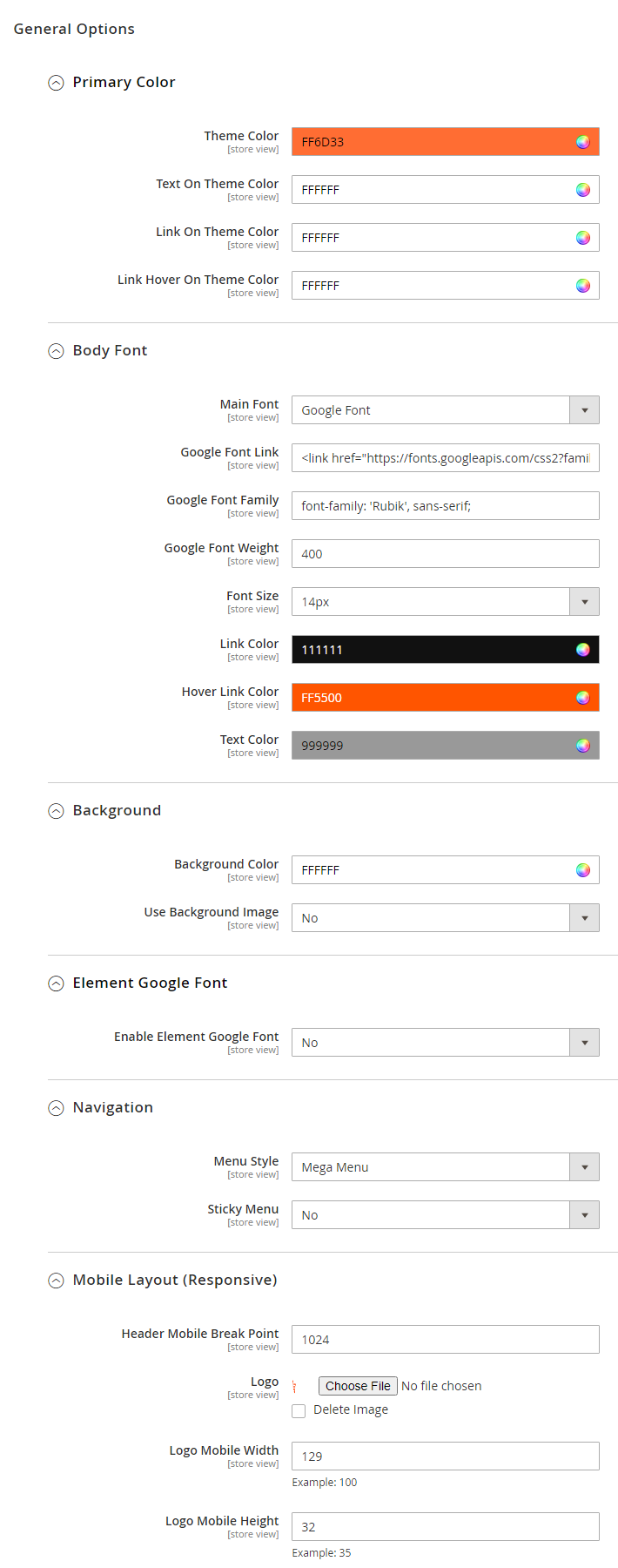Image resolution: width=618 pixels, height=1568 pixels.
Task: Open color picker icon in Link Color field
Action: (583, 650)
